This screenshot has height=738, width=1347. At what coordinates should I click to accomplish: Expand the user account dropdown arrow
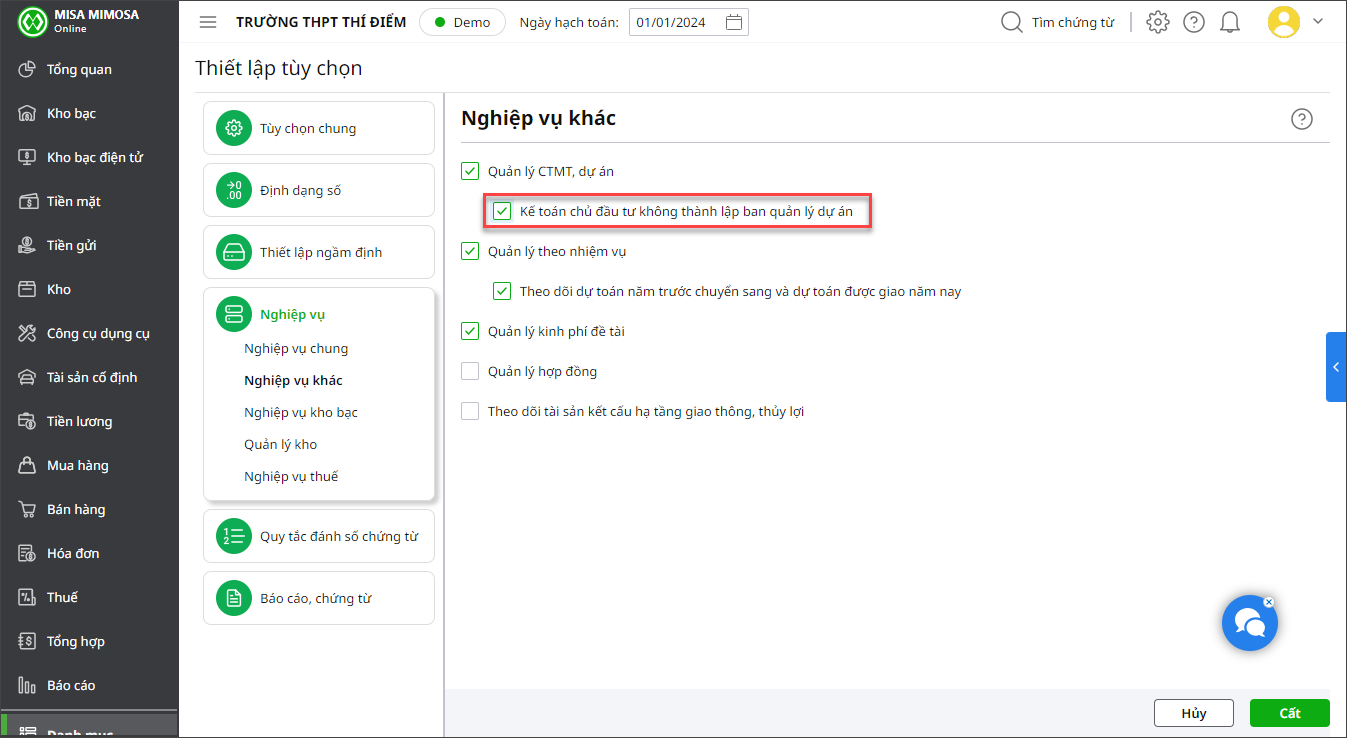pos(1318,21)
